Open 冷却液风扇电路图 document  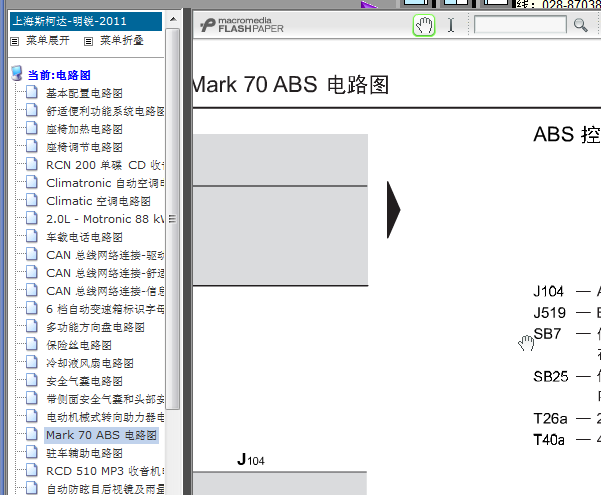coord(90,363)
